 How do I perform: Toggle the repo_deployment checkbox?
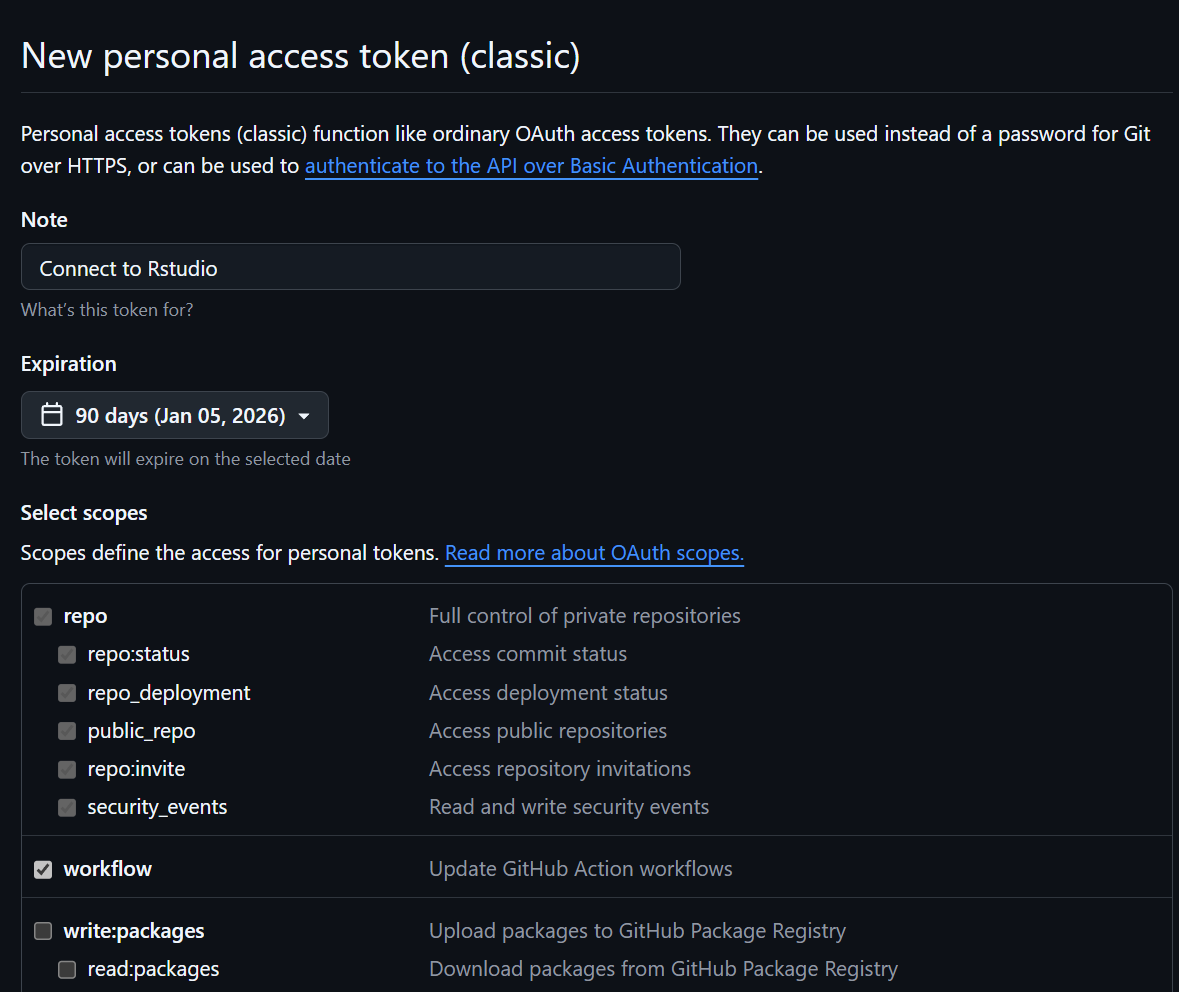pyautogui.click(x=67, y=693)
